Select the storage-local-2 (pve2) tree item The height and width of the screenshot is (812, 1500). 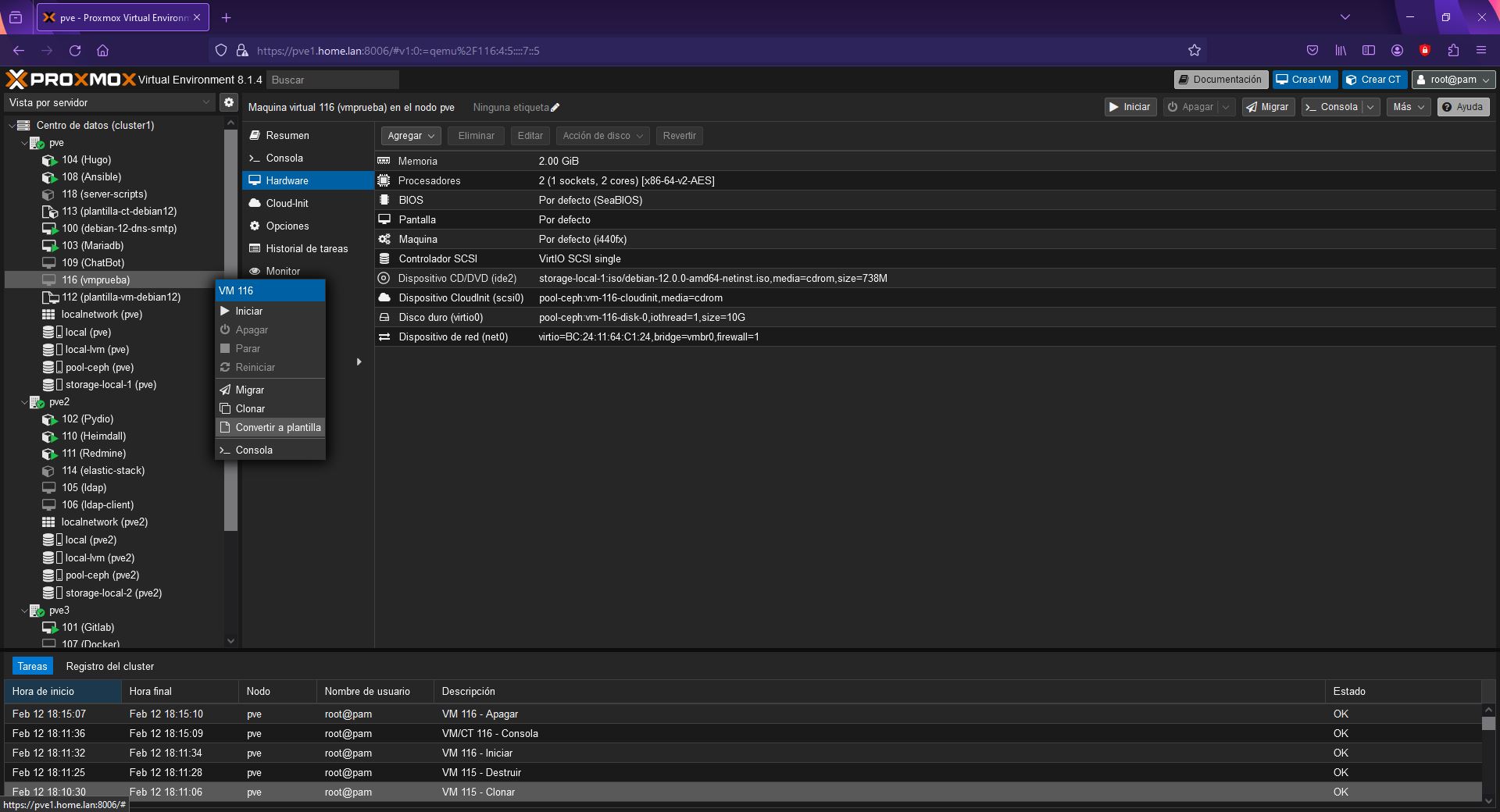point(113,593)
